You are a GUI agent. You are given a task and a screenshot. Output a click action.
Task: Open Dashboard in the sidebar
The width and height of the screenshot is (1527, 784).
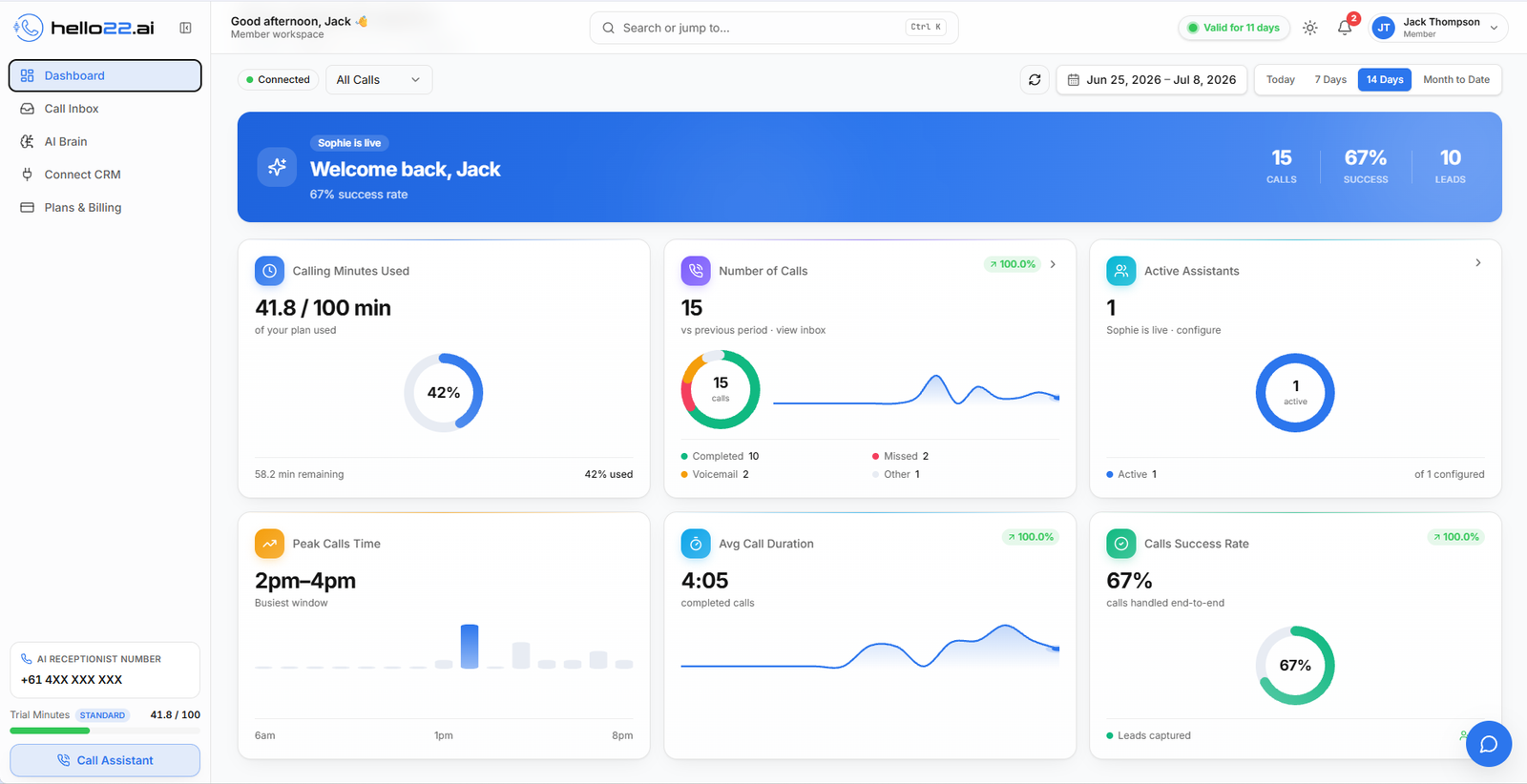[105, 75]
